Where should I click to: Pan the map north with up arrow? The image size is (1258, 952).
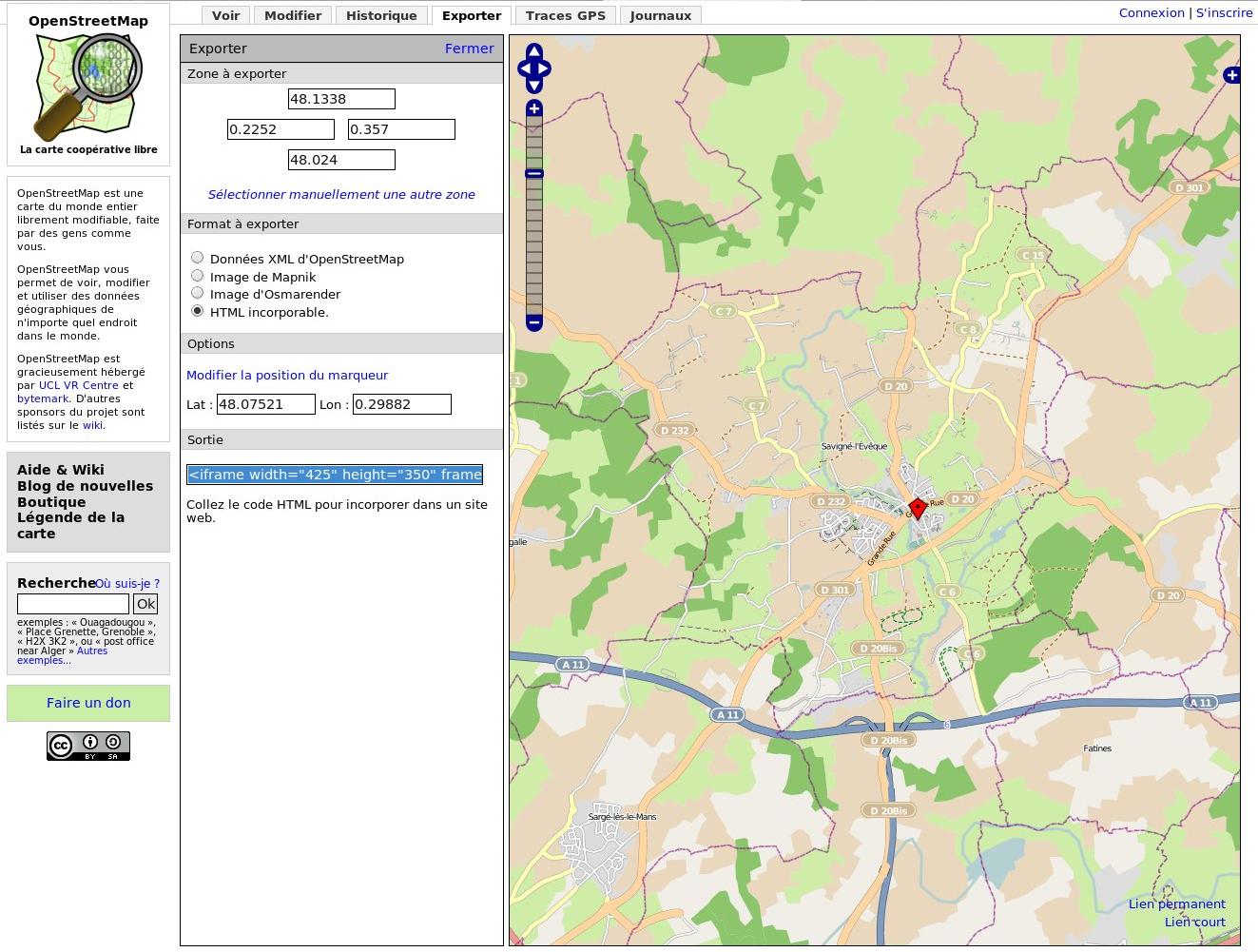point(534,51)
